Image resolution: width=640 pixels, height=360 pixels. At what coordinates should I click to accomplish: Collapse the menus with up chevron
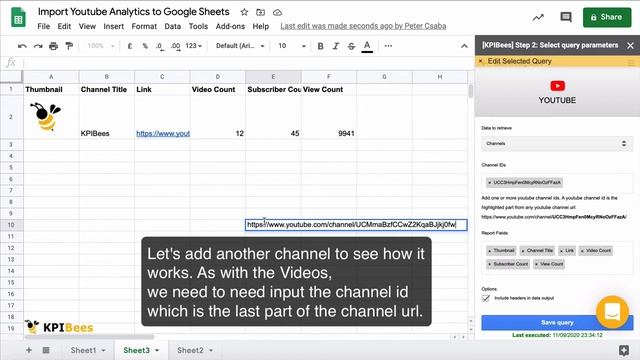point(464,46)
